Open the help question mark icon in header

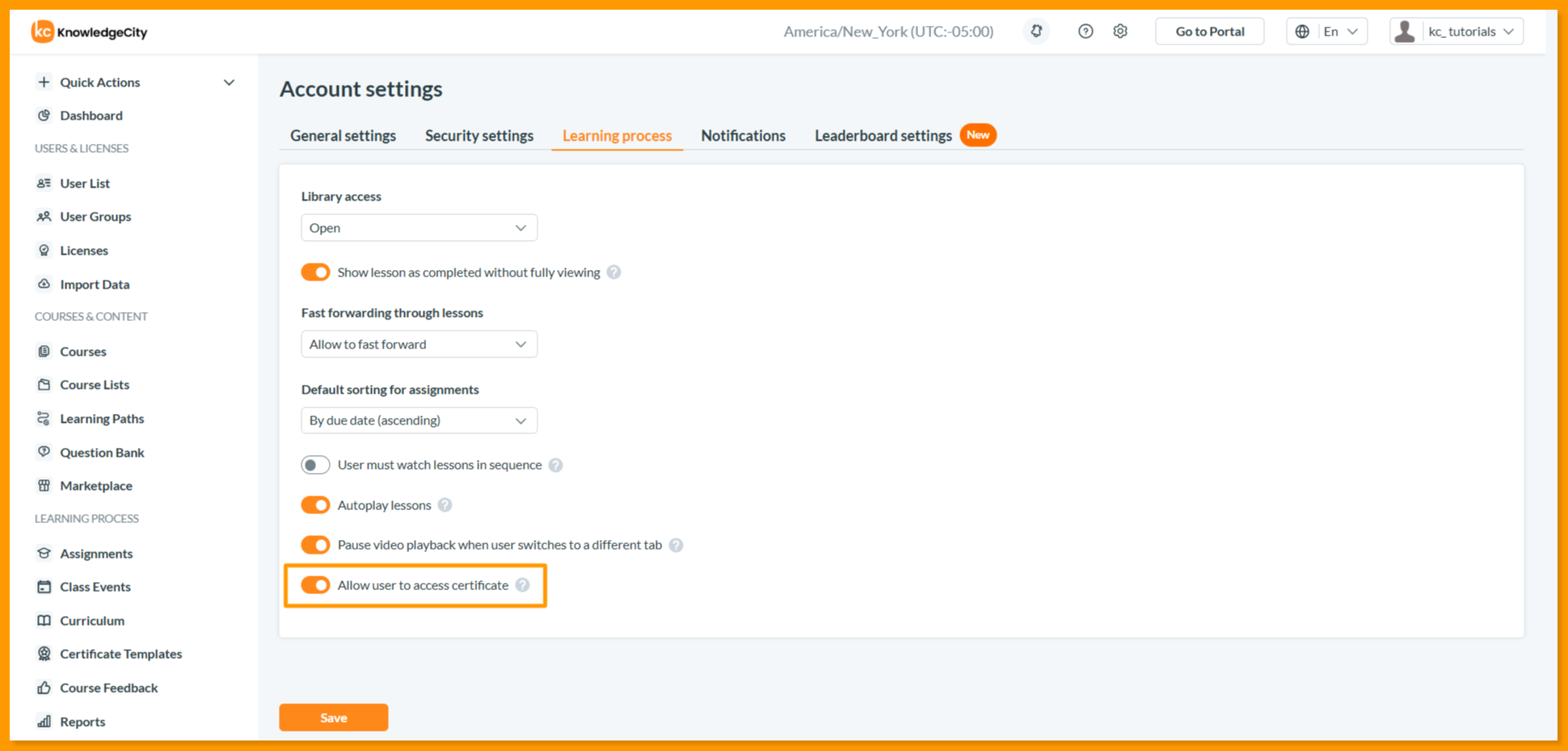(x=1085, y=32)
